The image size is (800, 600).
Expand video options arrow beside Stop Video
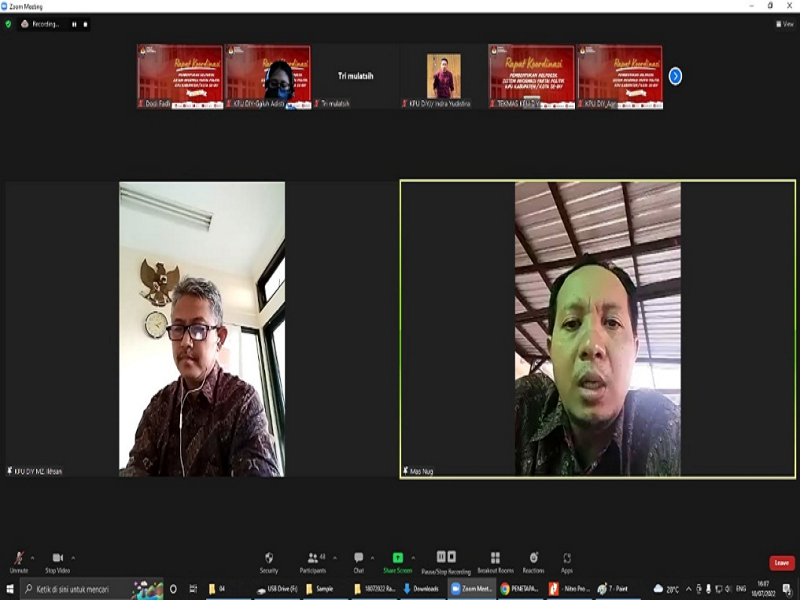tap(73, 557)
